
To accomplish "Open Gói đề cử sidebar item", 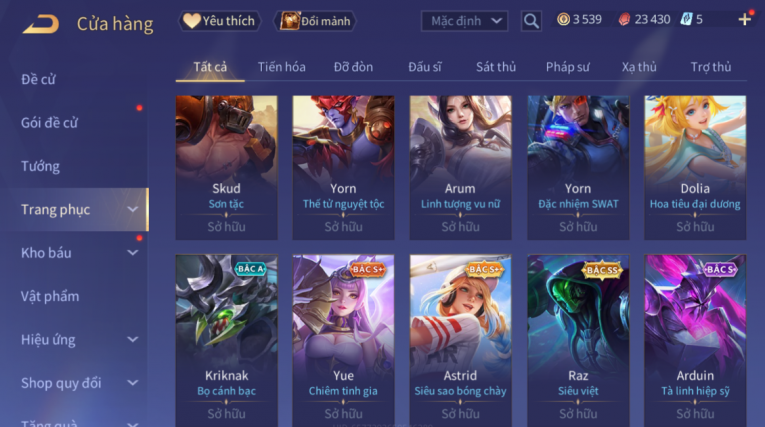I will pos(49,122).
